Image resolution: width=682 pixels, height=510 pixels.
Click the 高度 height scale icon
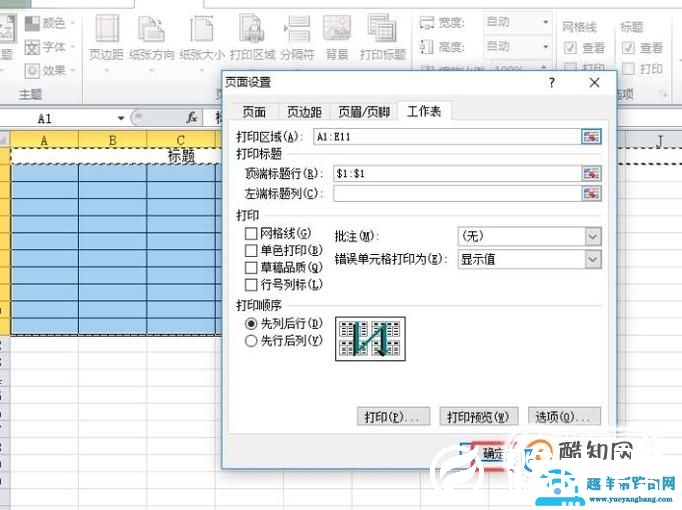click(x=427, y=47)
